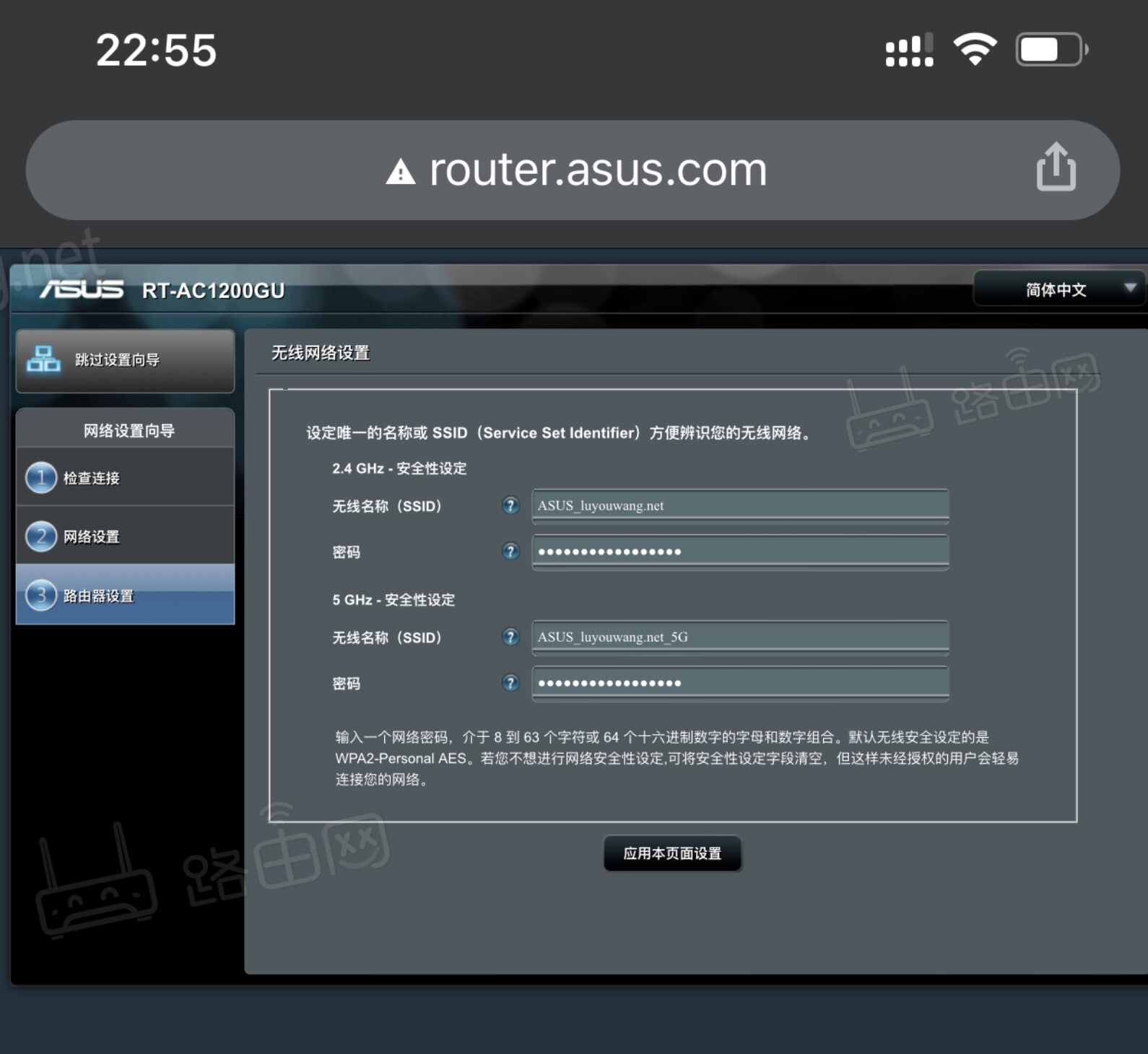Select 路由器设置 wizard step
The image size is (1148, 1054).
tap(99, 596)
